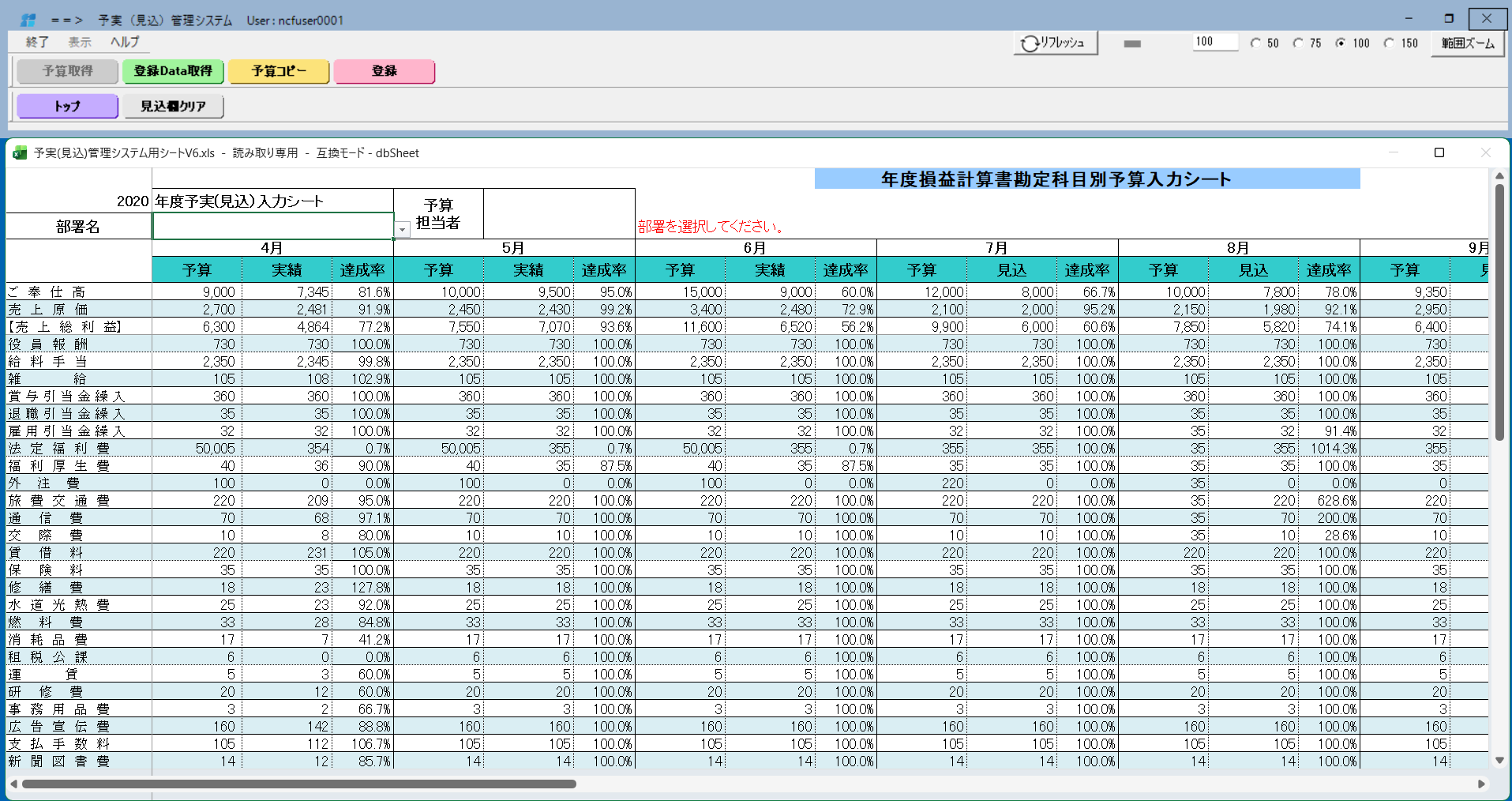Click the Excel icon of the embedded sheet
The width and height of the screenshot is (1512, 801).
point(20,153)
